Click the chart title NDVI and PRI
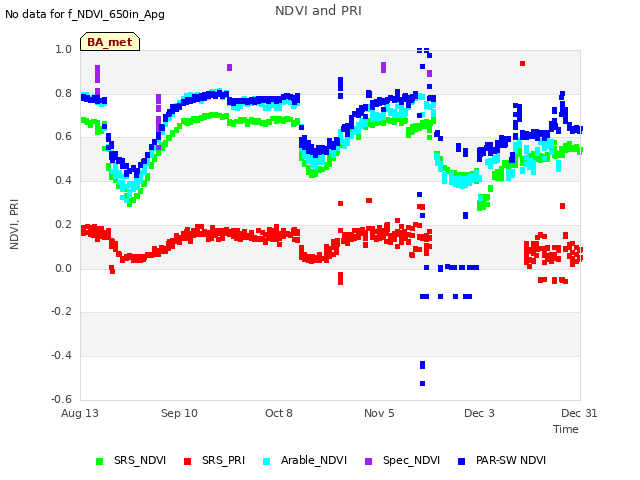 click(318, 11)
